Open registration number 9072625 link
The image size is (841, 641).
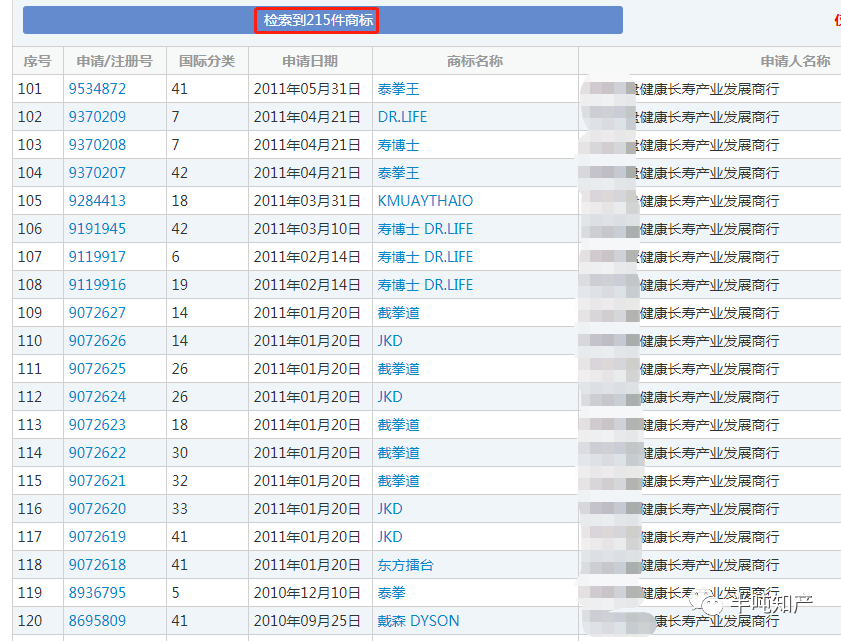tap(97, 369)
